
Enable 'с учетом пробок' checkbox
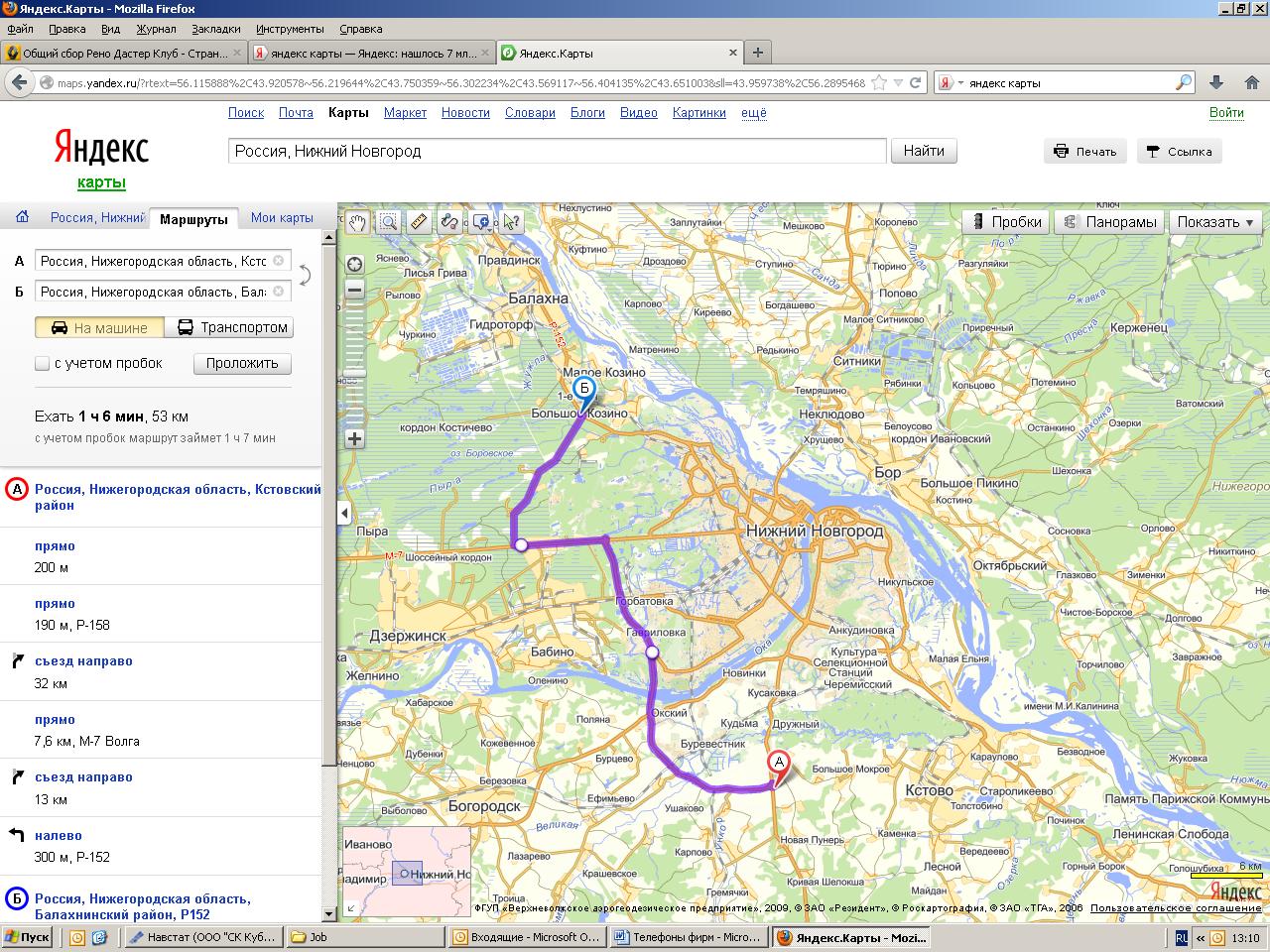42,364
